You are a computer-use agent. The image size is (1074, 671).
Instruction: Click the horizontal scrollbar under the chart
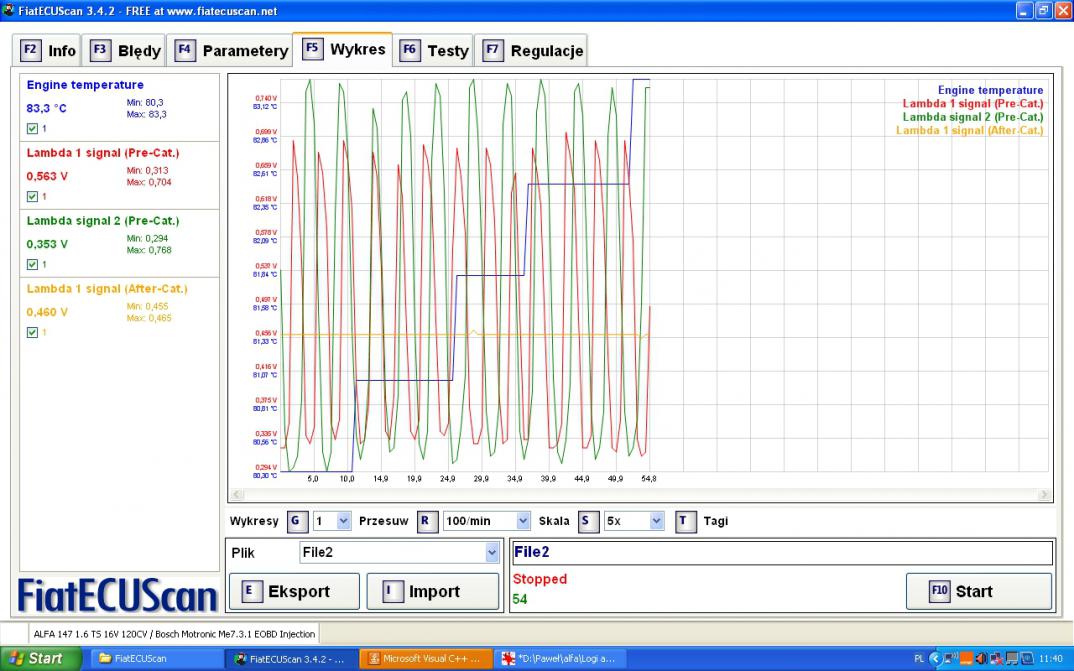point(640,495)
